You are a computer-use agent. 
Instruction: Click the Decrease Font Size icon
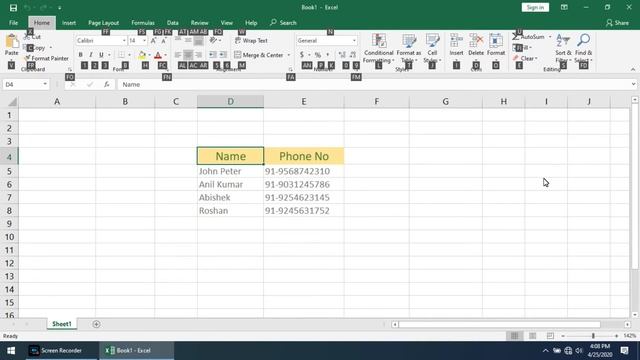click(164, 40)
